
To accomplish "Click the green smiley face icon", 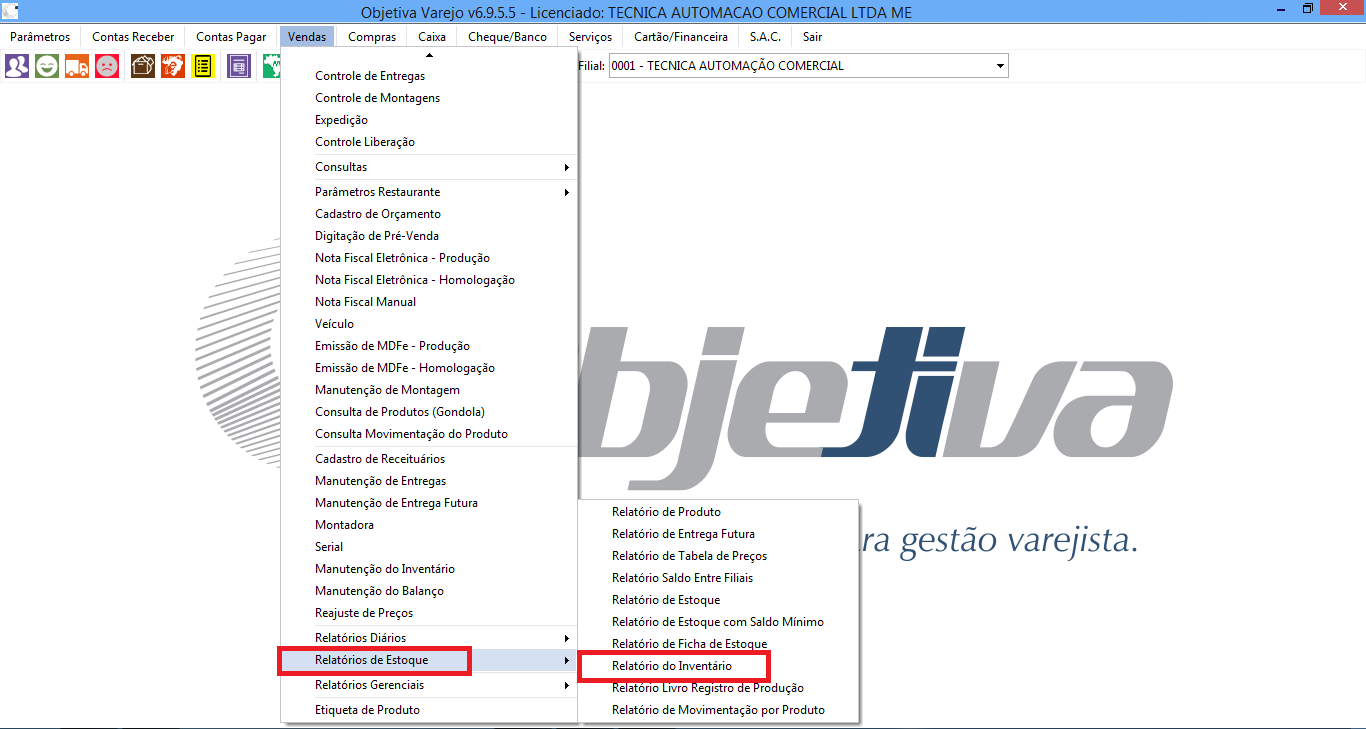I will click(47, 66).
